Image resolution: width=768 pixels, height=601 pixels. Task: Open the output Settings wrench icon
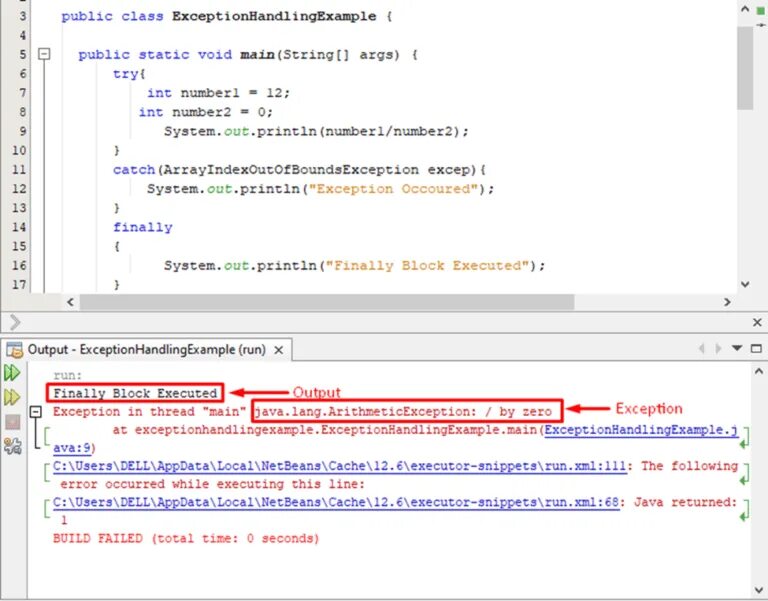13,446
